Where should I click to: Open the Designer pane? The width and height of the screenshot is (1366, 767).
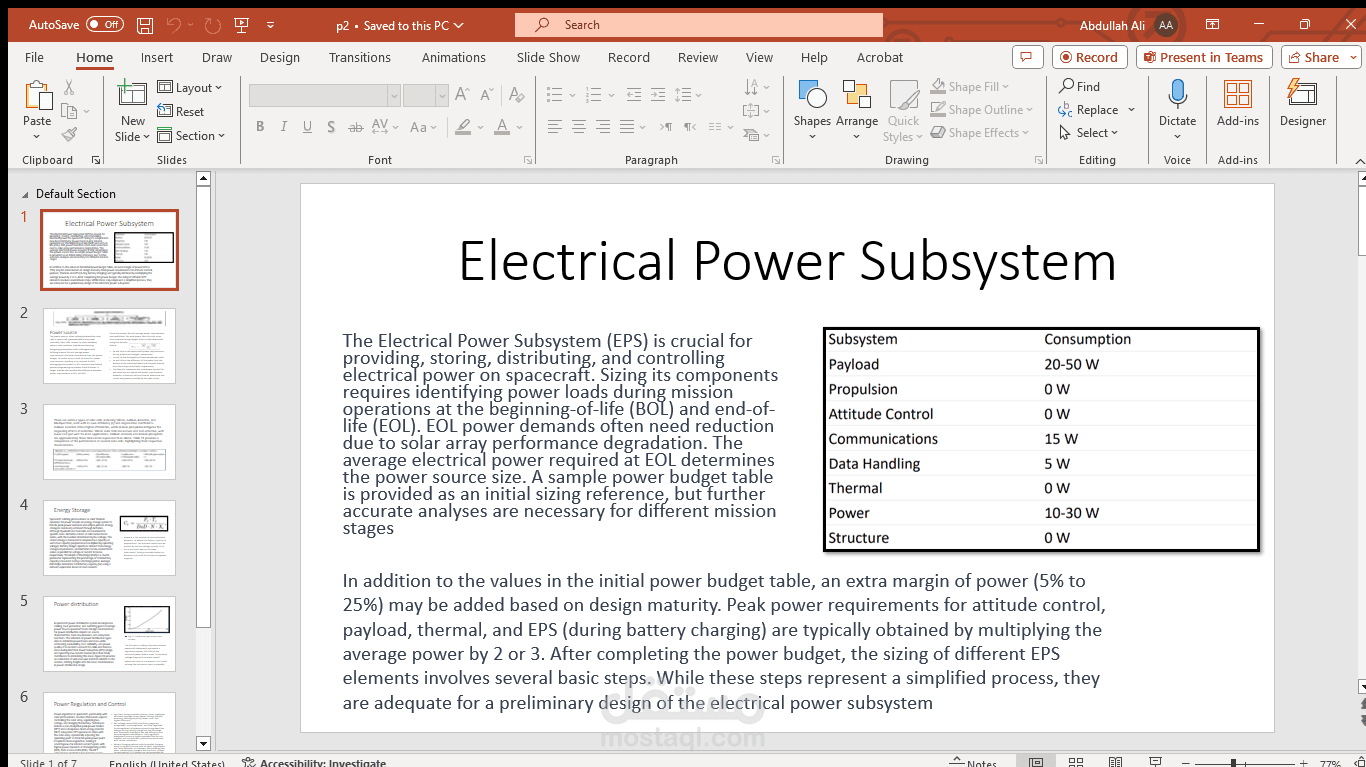(x=1303, y=103)
